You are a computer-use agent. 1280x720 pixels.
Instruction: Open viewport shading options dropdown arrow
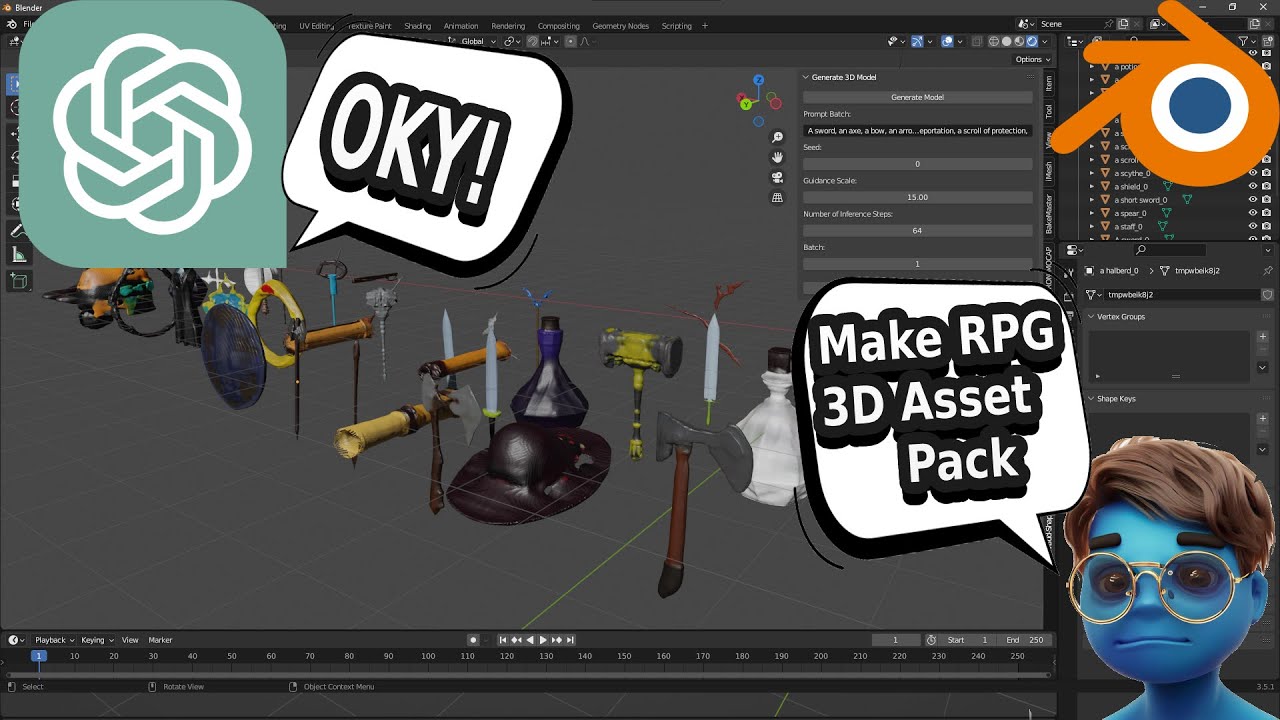(1046, 41)
